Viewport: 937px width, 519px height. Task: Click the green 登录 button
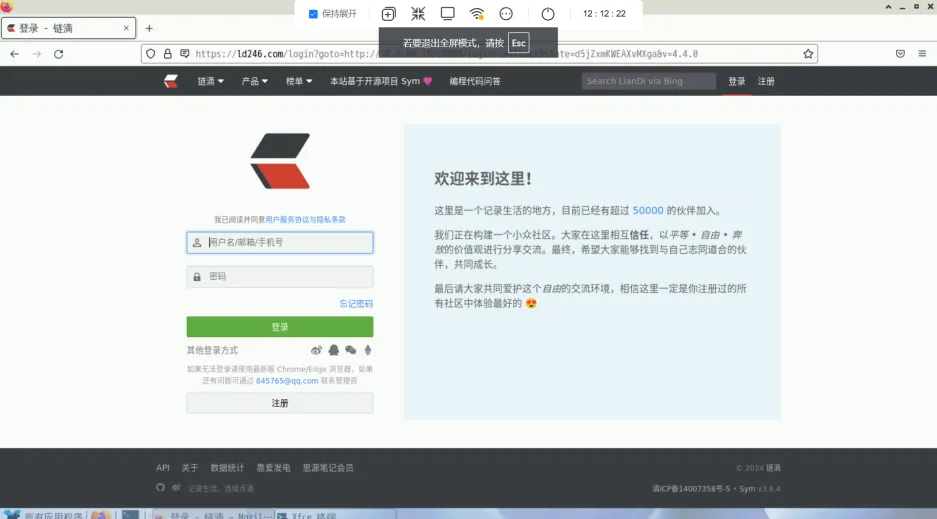[280, 327]
